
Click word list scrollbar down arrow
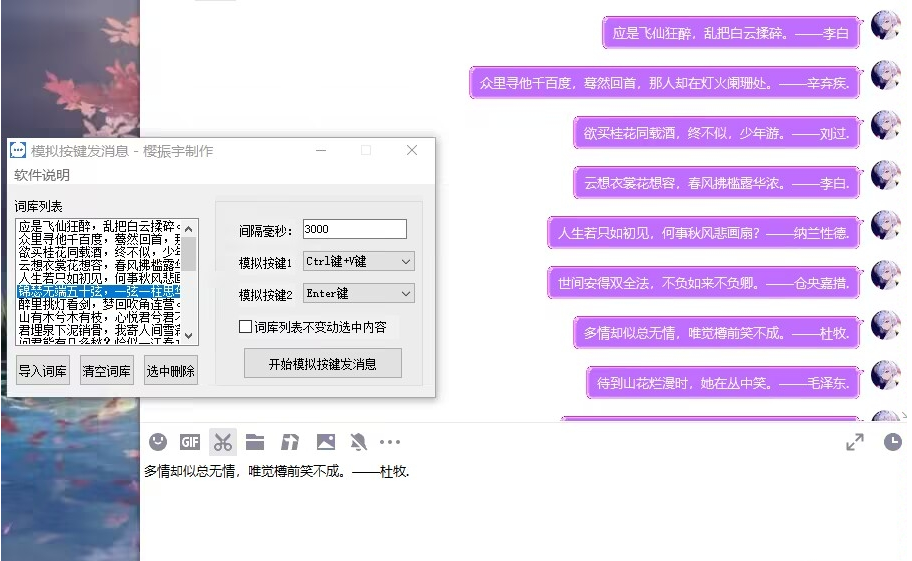(x=188, y=335)
